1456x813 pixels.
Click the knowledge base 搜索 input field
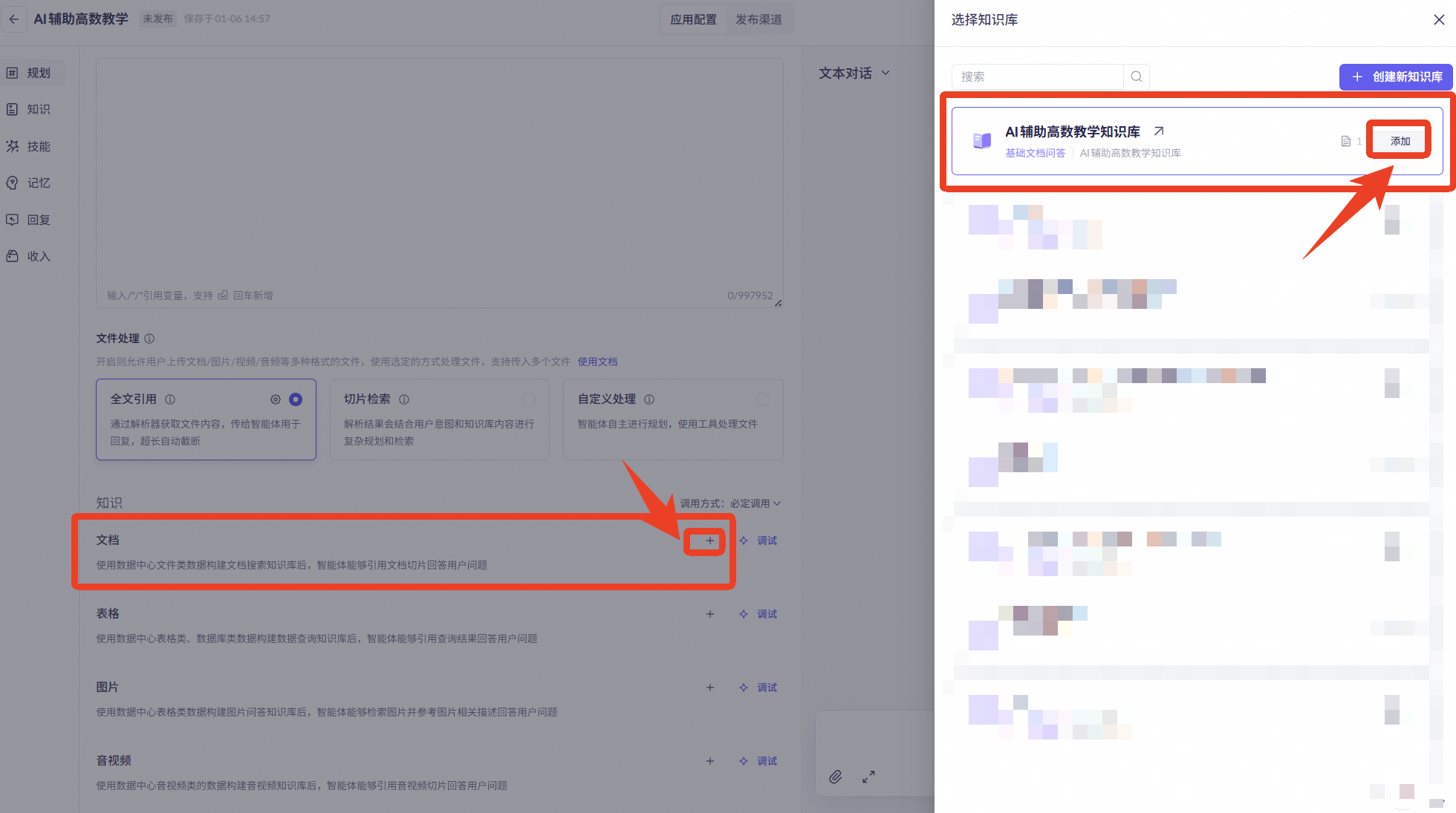(1037, 76)
